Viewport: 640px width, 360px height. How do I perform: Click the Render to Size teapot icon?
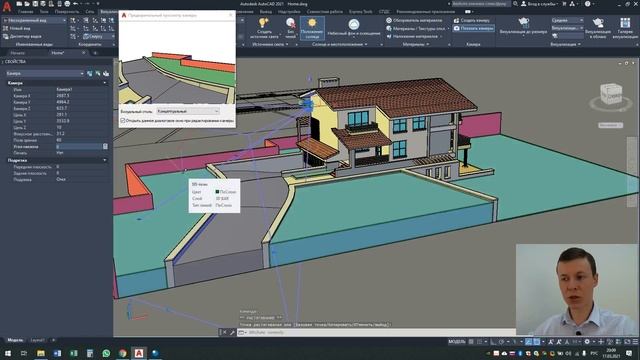pos(523,22)
